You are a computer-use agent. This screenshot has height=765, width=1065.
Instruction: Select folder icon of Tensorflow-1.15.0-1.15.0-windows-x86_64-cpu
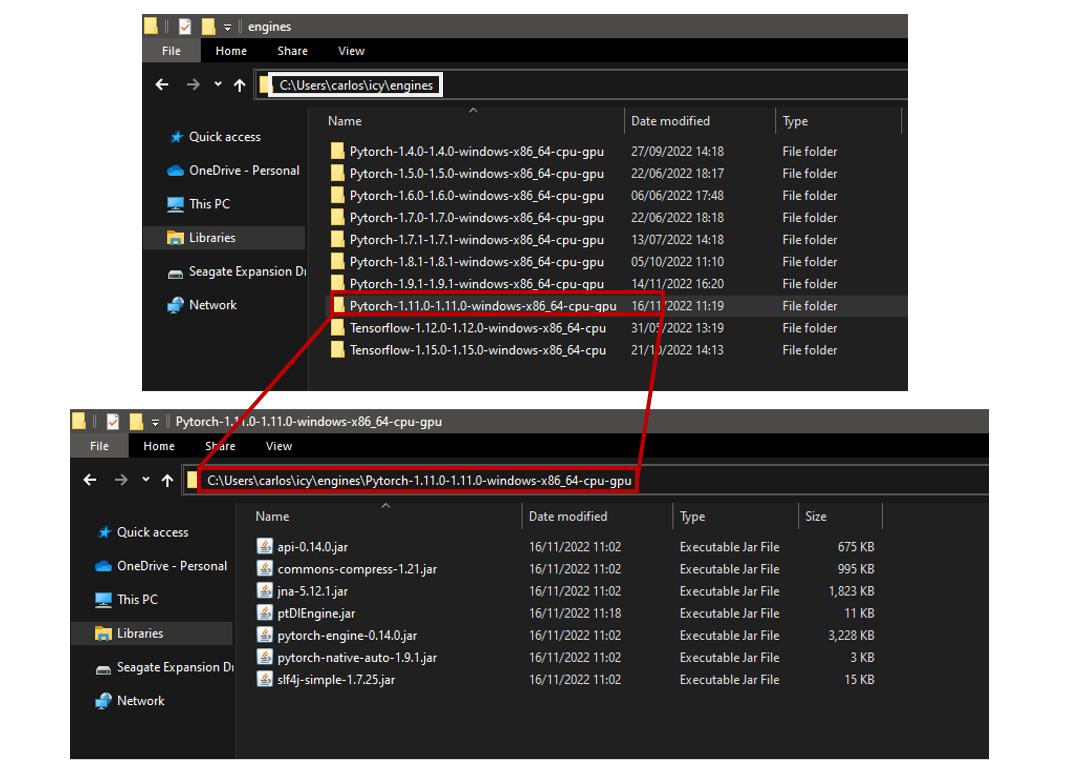(x=338, y=350)
